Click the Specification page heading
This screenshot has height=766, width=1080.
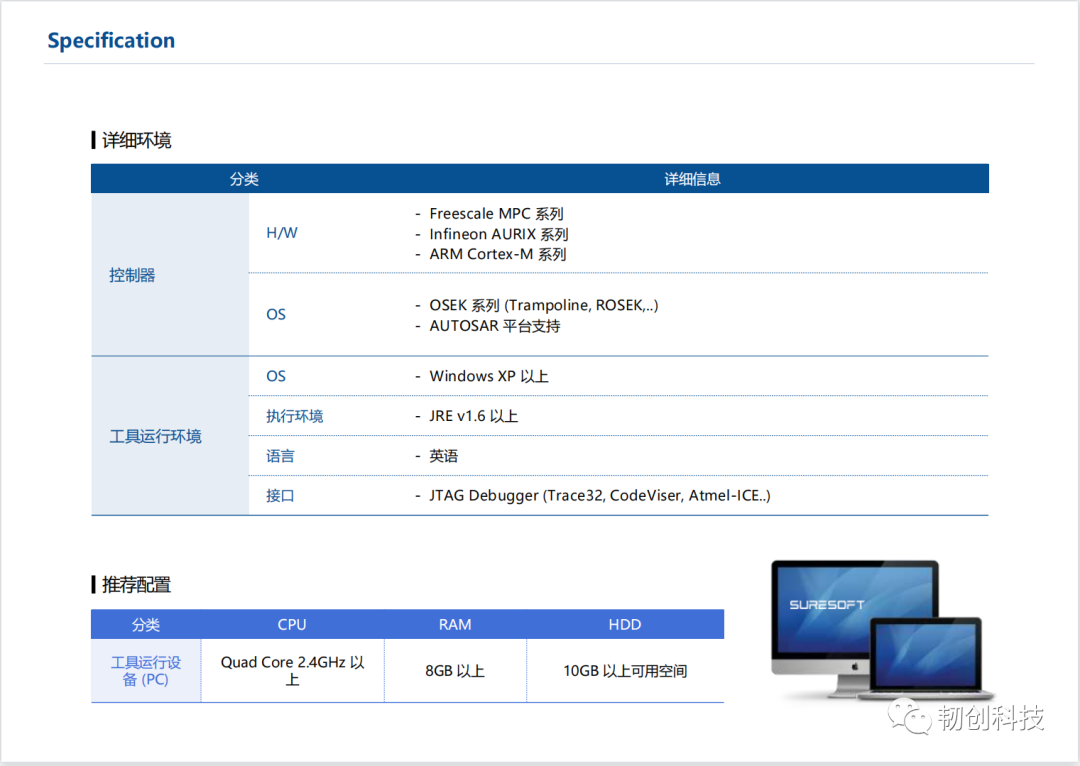[x=111, y=40]
